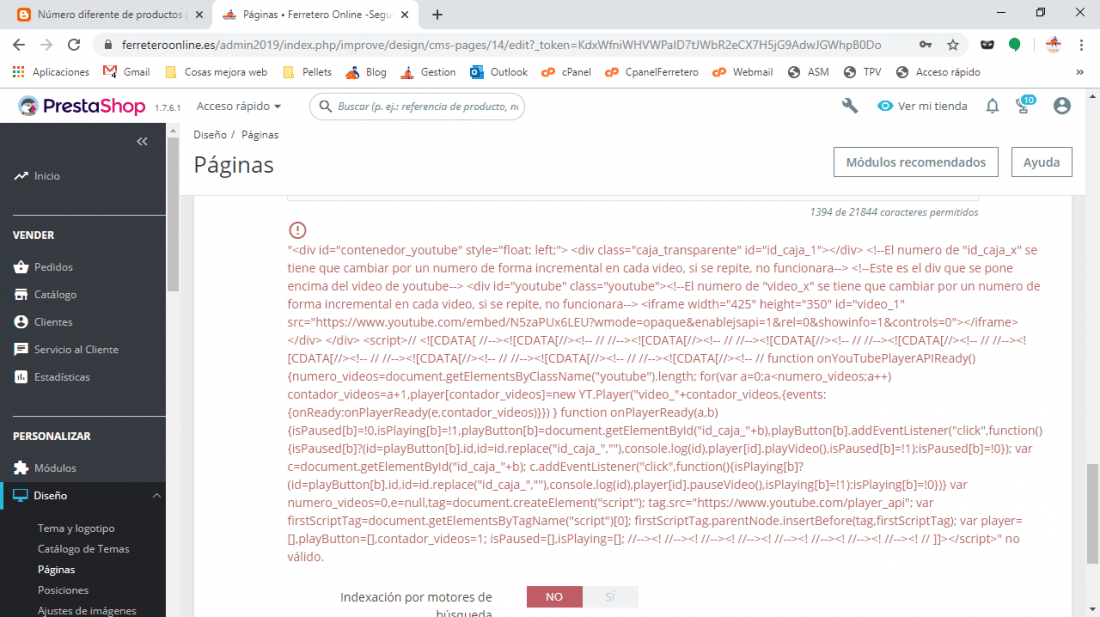The height and width of the screenshot is (617, 1100).
Task: Click the Estadísticas bar chart icon
Action: (x=21, y=377)
